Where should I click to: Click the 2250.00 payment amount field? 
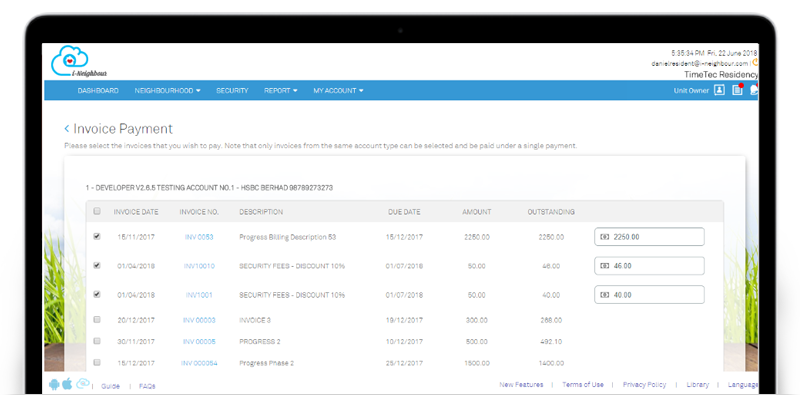[x=649, y=237]
